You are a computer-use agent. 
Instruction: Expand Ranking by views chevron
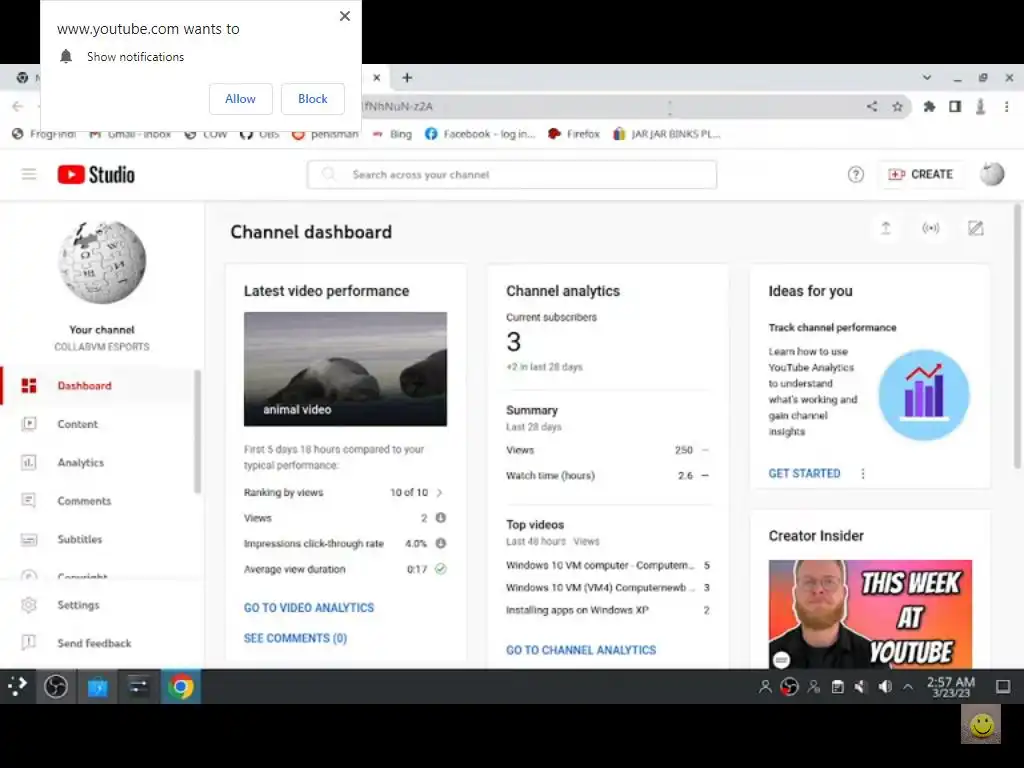pyautogui.click(x=440, y=492)
